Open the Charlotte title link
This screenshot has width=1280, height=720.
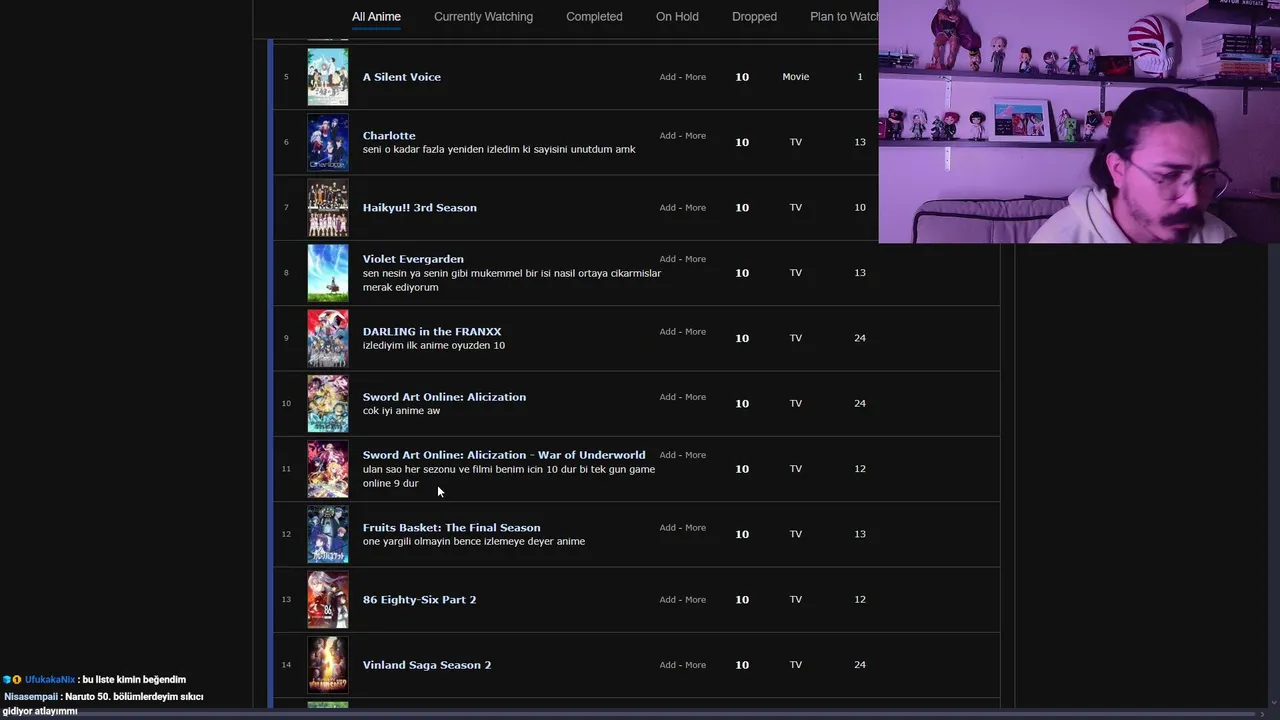pos(389,135)
